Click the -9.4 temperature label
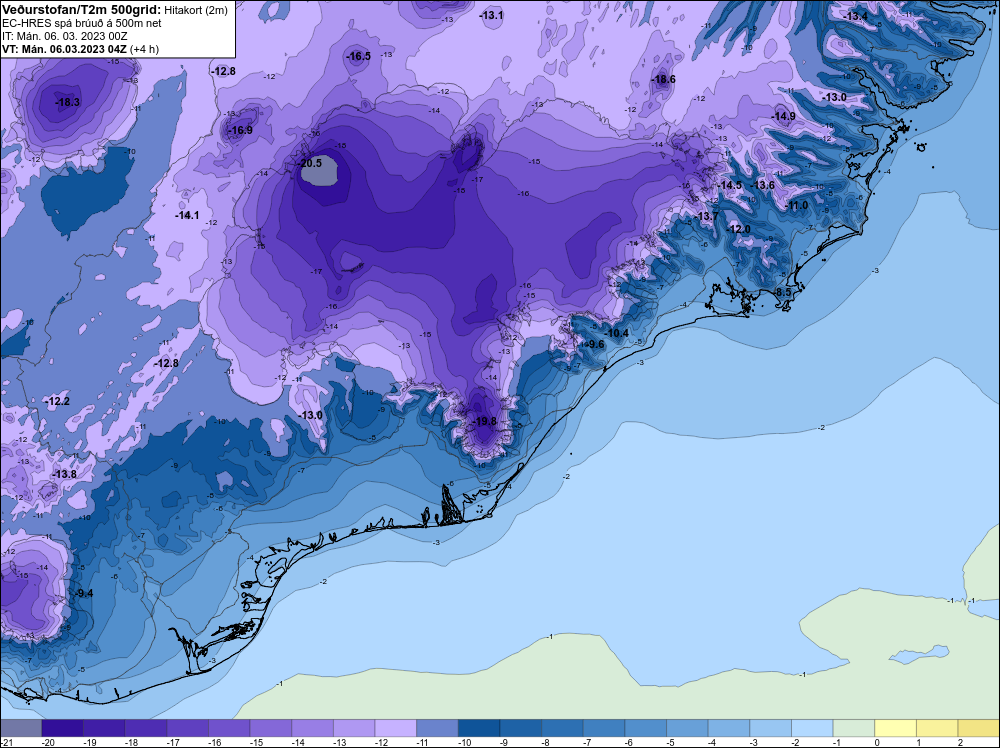Screen dimensions: 1000x748 (84, 593)
